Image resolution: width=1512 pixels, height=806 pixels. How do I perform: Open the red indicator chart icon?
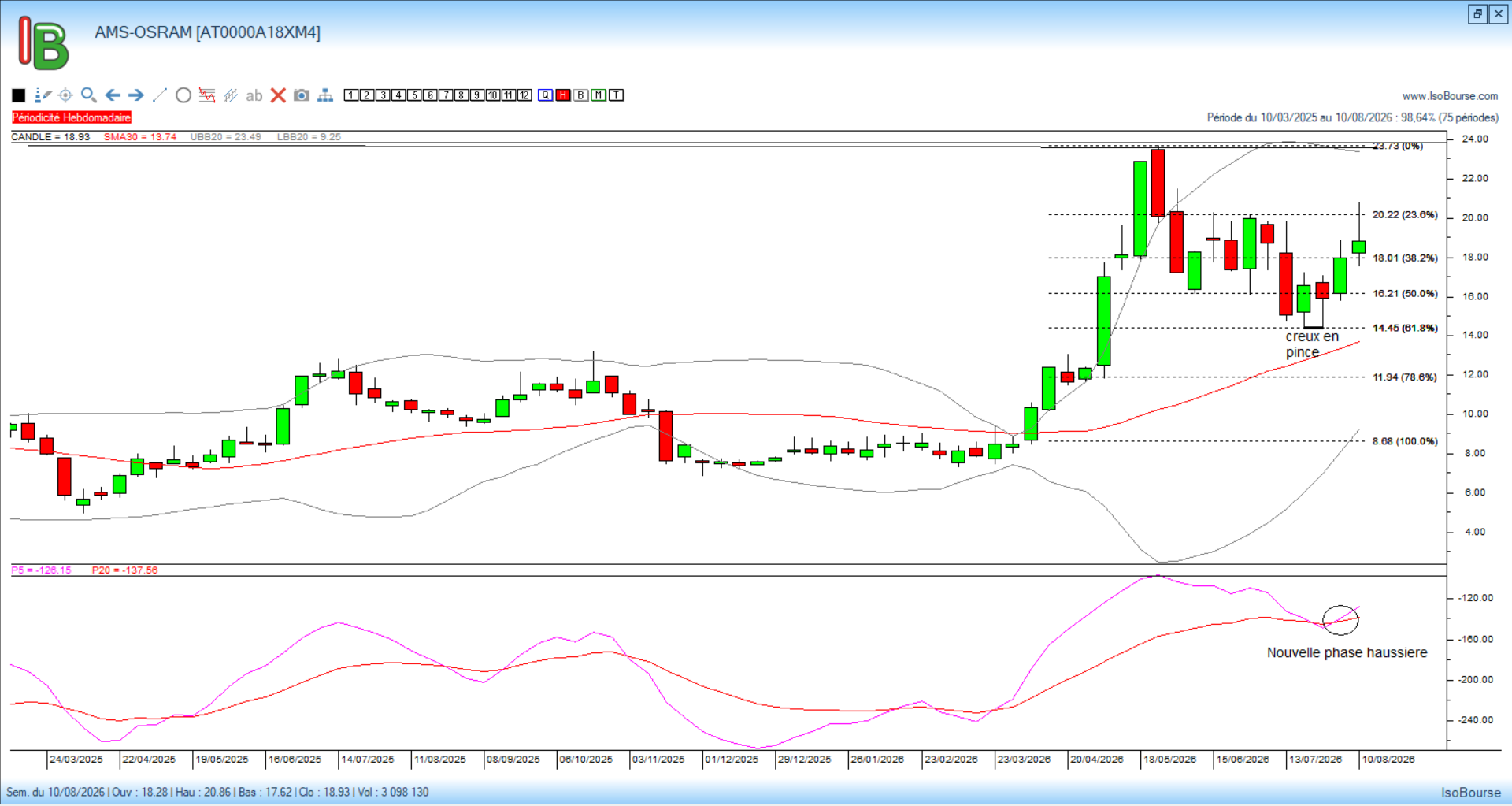point(207,95)
